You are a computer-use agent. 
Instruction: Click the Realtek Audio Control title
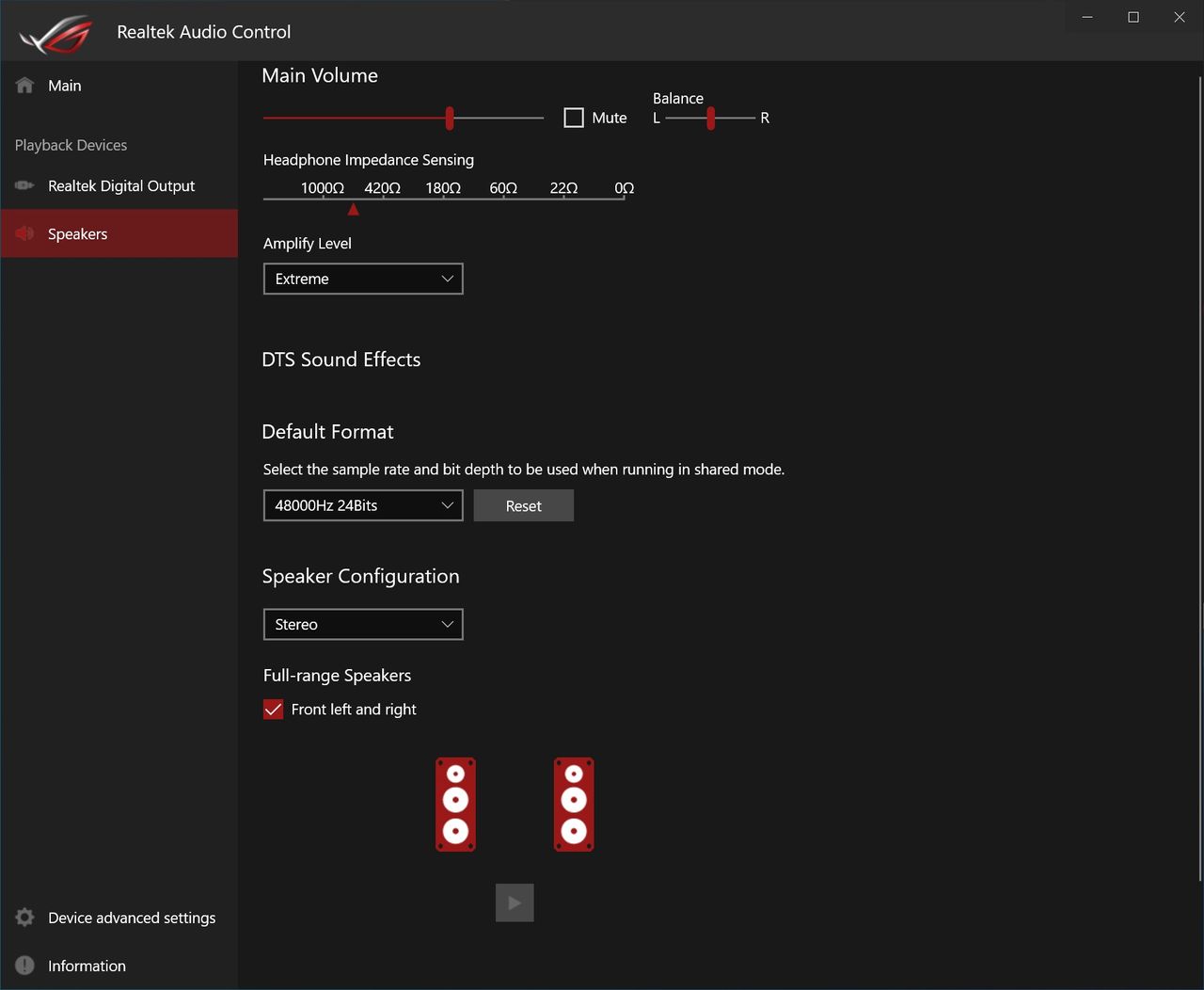point(204,32)
